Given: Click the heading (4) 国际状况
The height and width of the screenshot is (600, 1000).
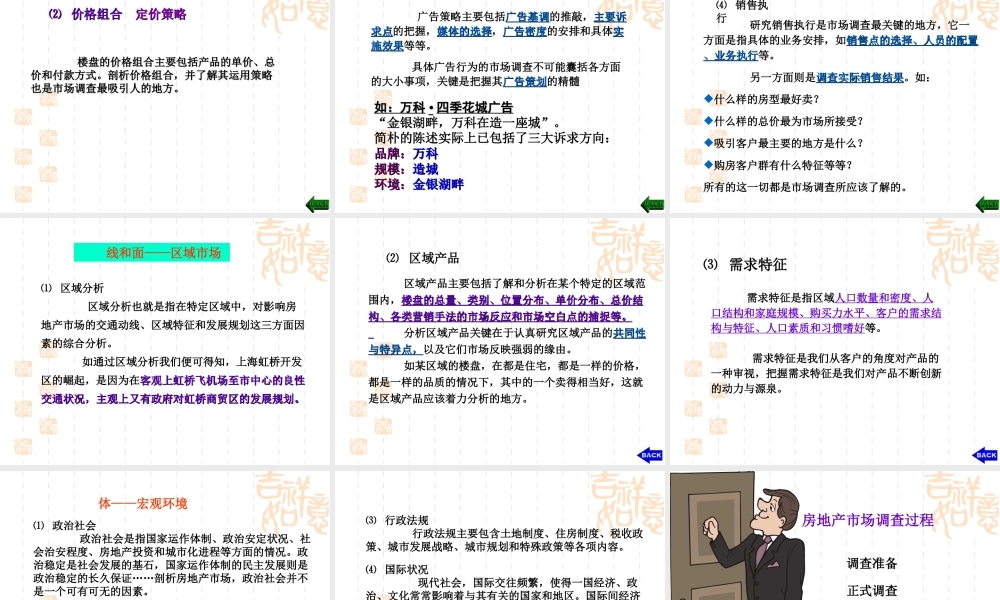Looking at the screenshot, I should pos(397,569).
